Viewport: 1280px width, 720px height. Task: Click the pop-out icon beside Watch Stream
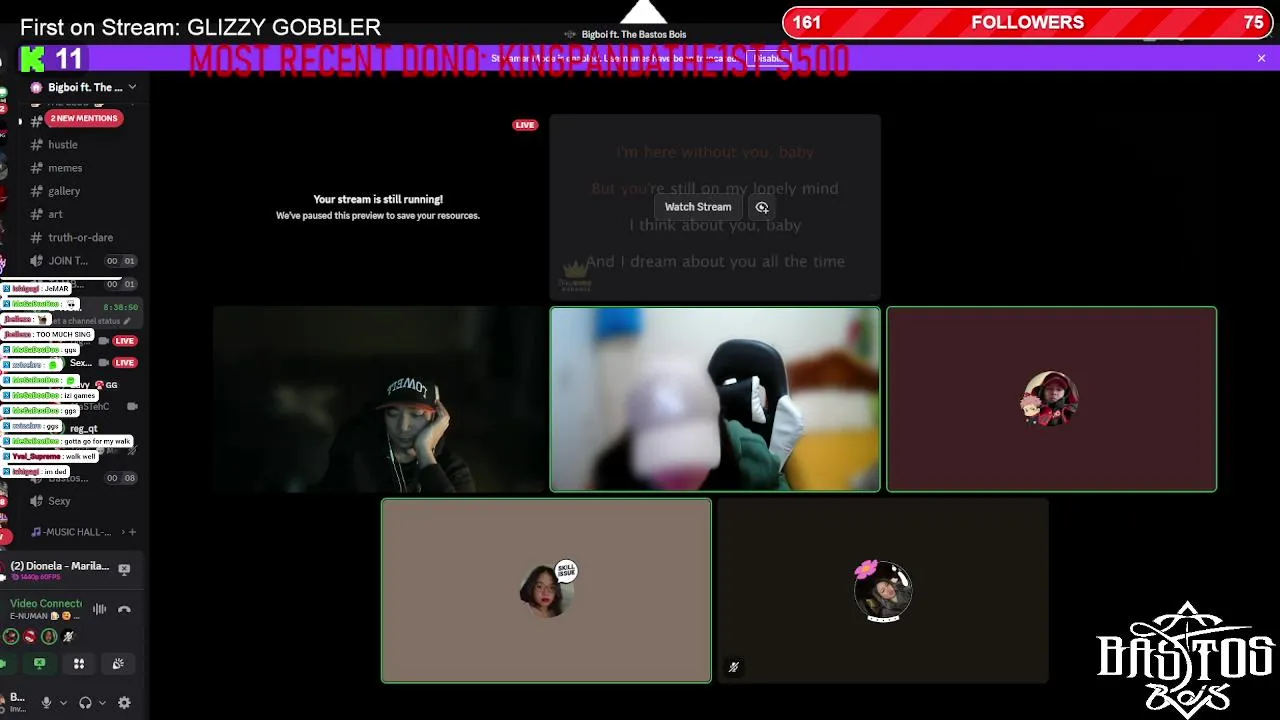[762, 207]
